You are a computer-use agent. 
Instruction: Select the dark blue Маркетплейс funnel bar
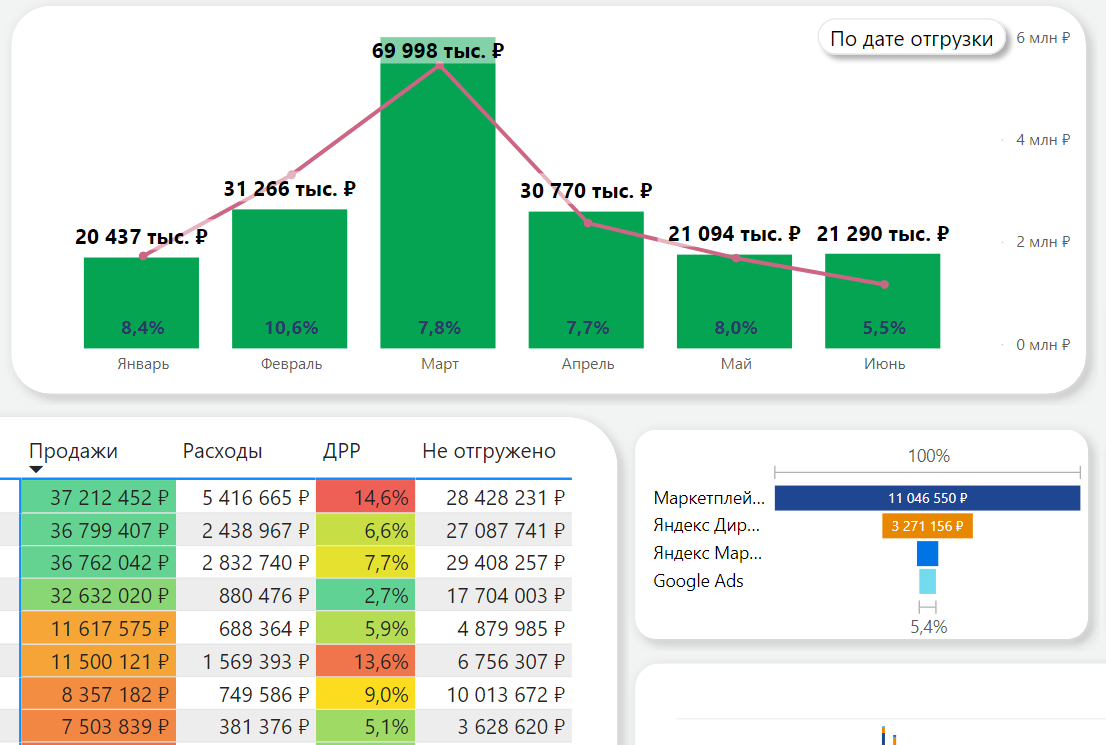tap(927, 498)
